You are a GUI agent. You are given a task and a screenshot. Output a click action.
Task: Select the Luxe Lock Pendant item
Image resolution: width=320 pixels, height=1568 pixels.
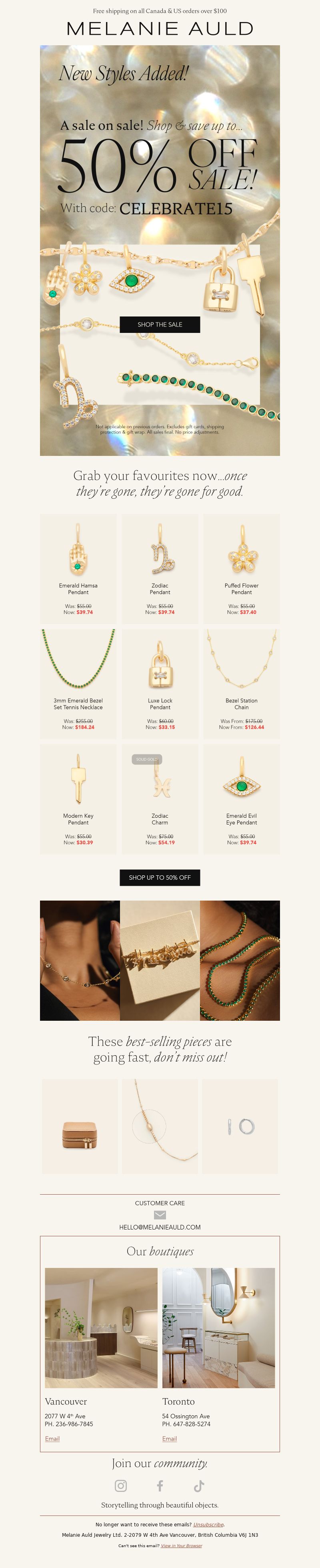click(x=160, y=684)
